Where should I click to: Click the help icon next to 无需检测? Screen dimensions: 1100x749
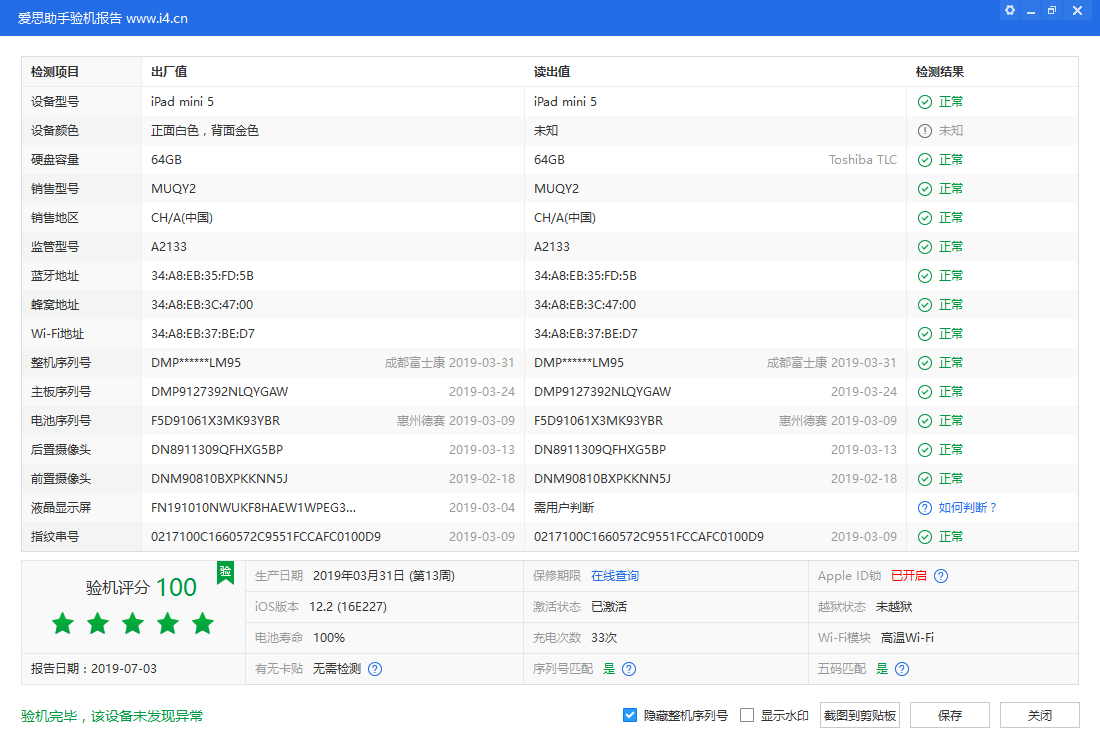374,668
